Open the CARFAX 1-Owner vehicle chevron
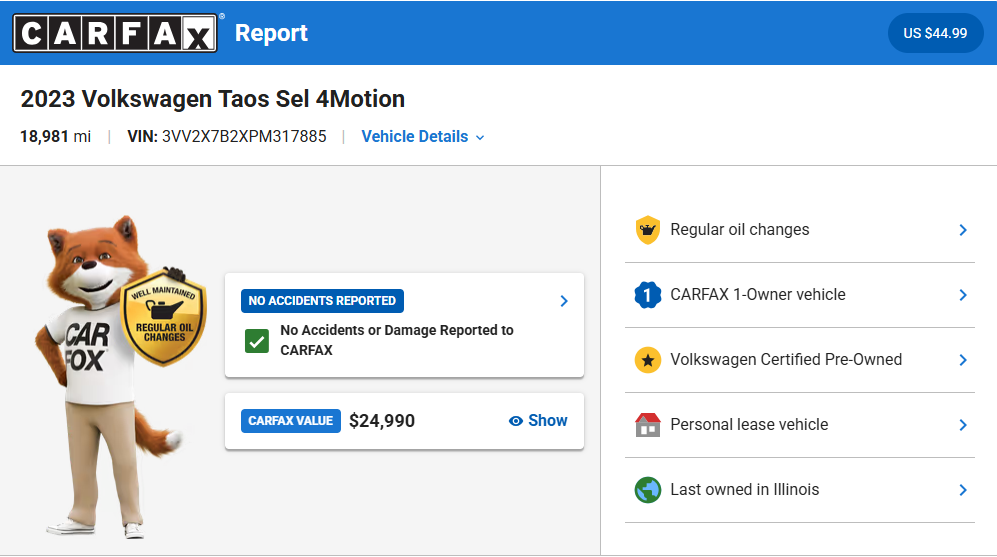Viewport: 997px width, 557px height. [x=963, y=295]
